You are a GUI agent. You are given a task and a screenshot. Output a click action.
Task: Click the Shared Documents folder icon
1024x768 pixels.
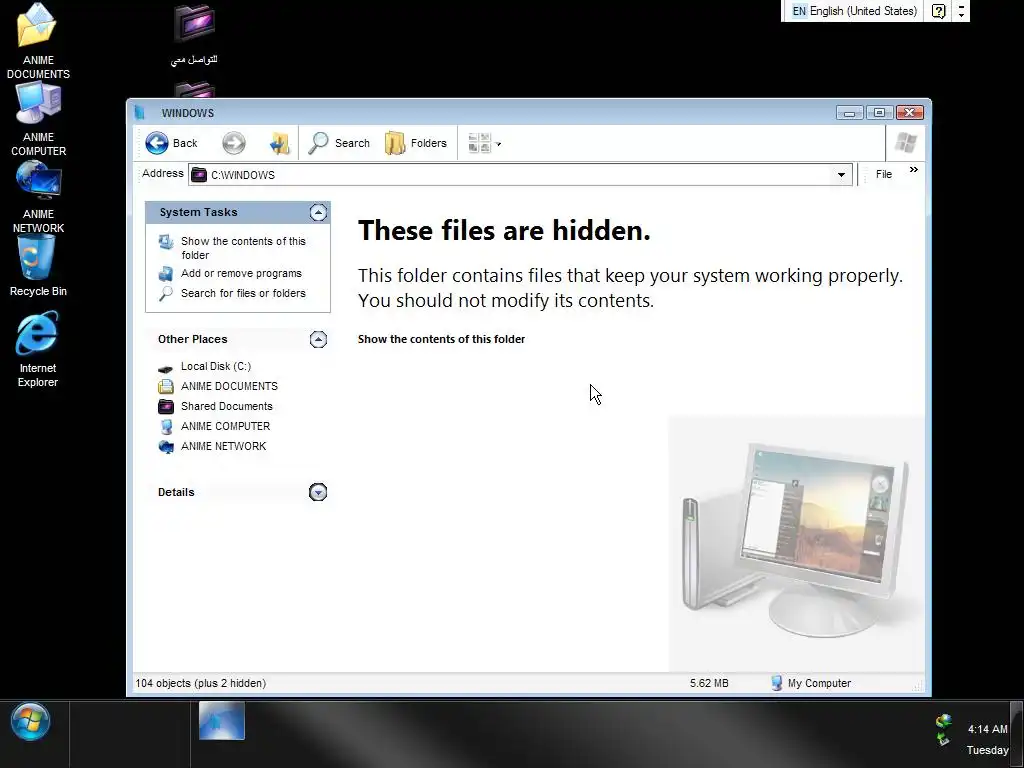point(166,407)
